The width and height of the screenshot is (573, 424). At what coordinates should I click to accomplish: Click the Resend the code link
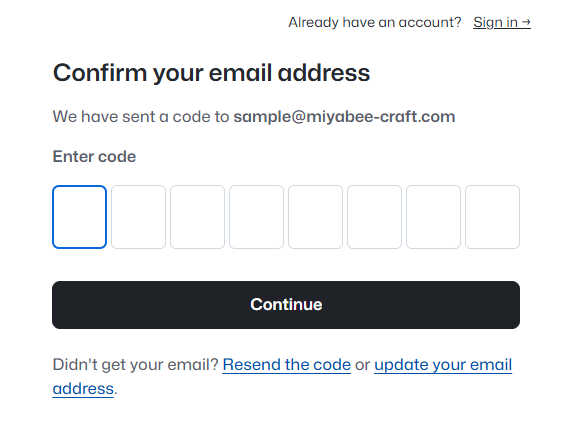point(287,365)
